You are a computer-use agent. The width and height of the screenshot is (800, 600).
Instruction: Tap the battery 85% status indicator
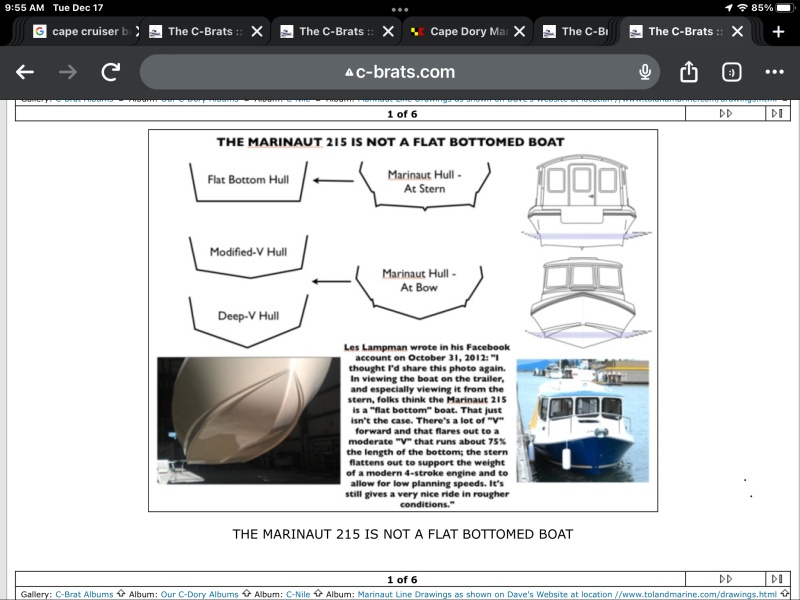click(x=772, y=8)
